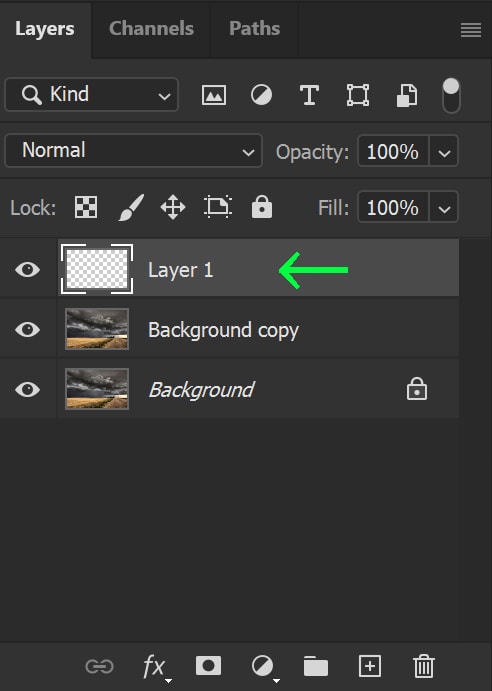492x691 pixels.
Task: Filter for type layers icon
Action: [309, 95]
